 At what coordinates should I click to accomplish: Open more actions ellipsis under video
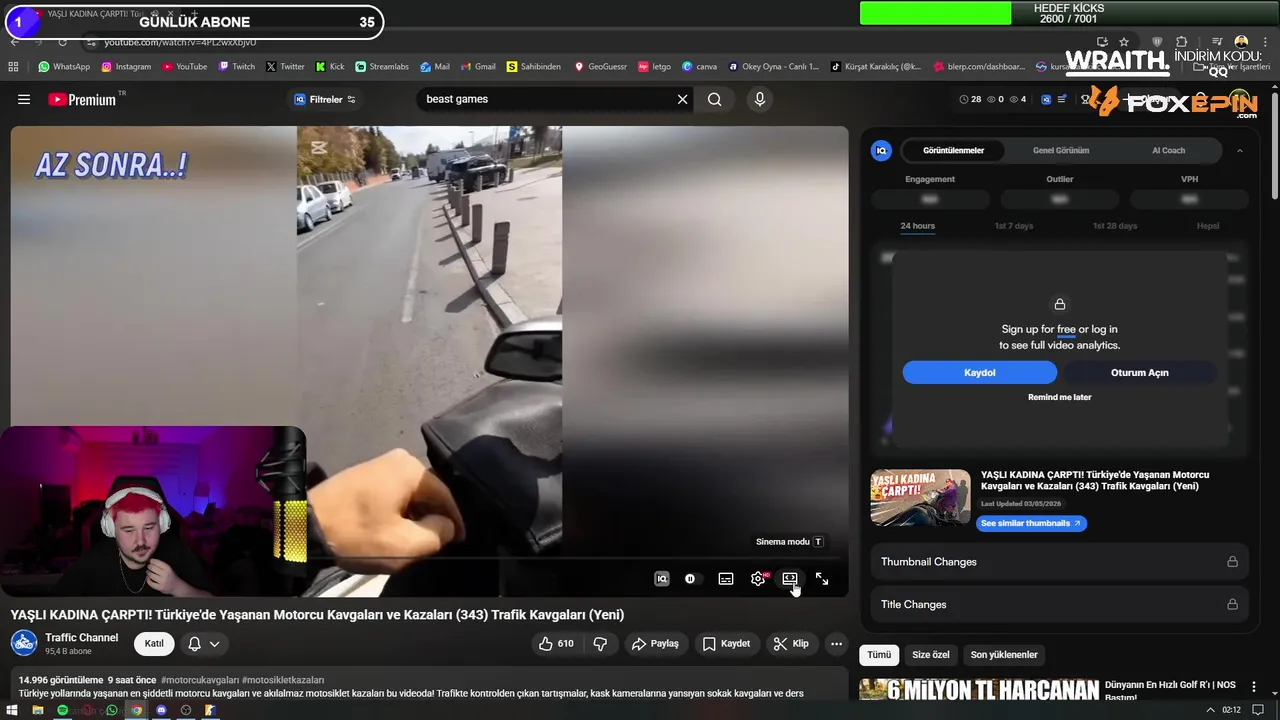(x=837, y=643)
